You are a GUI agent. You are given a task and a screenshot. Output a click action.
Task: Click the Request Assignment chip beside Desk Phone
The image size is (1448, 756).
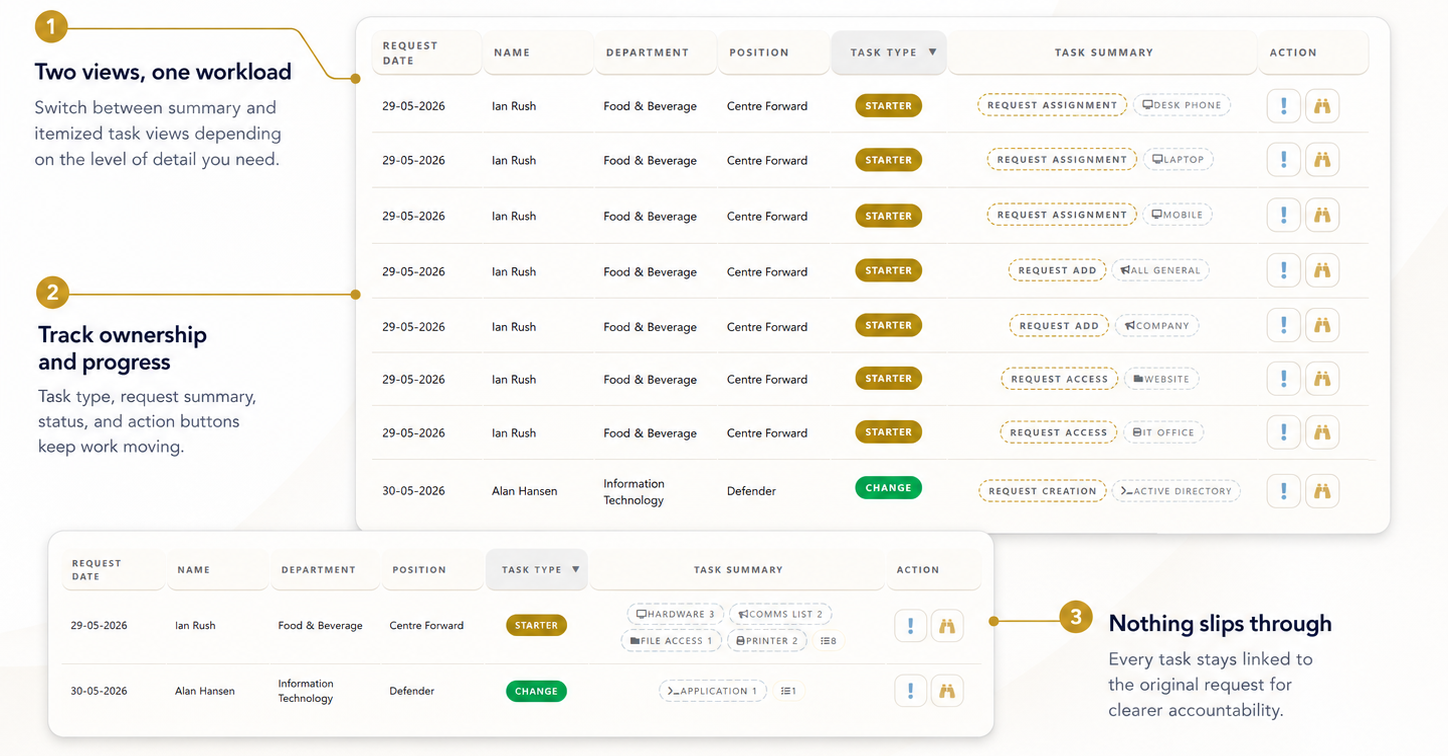(x=1052, y=105)
